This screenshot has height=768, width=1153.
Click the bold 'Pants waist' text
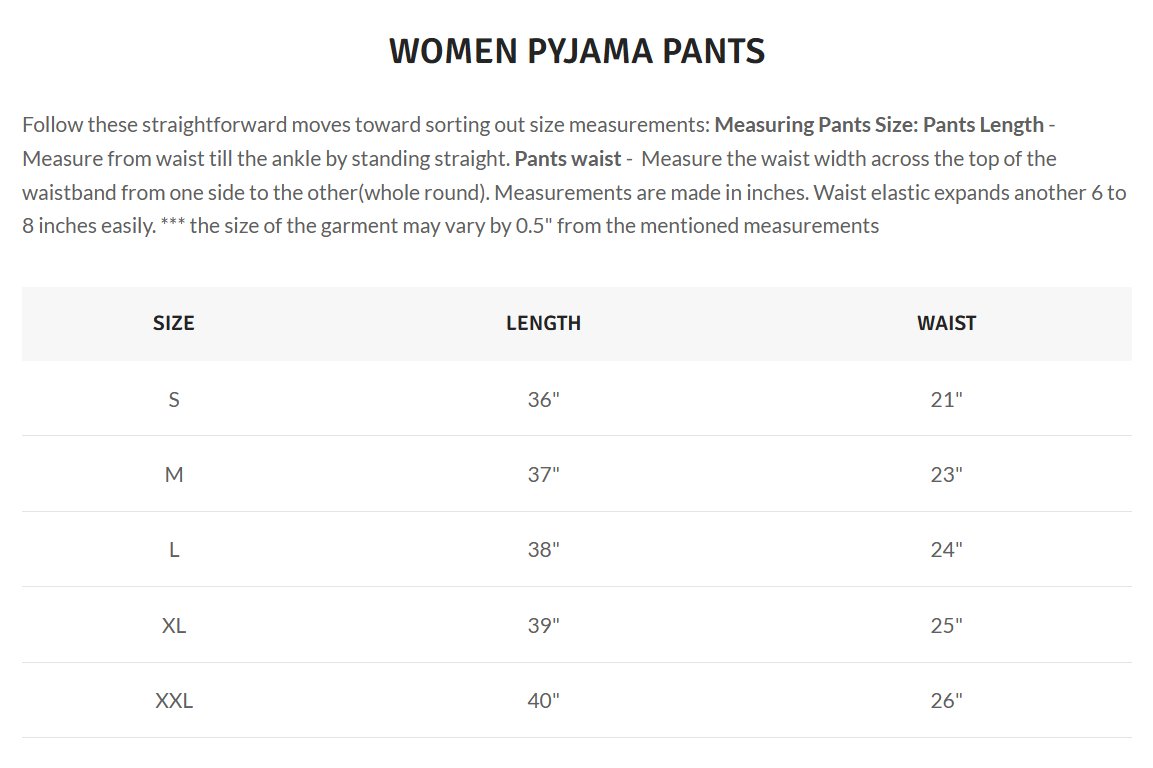coord(567,159)
